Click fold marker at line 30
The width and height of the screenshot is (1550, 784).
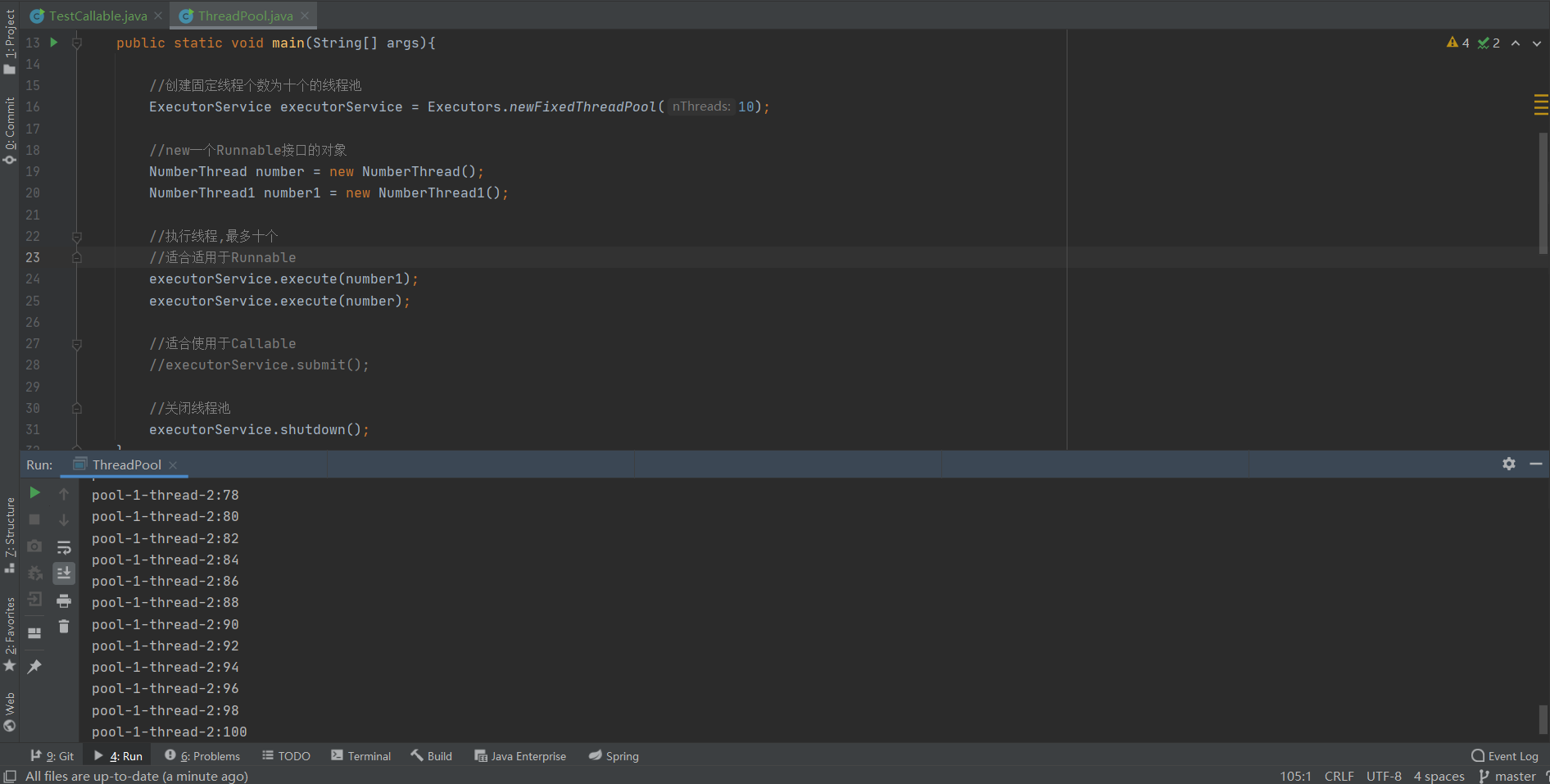pos(77,408)
